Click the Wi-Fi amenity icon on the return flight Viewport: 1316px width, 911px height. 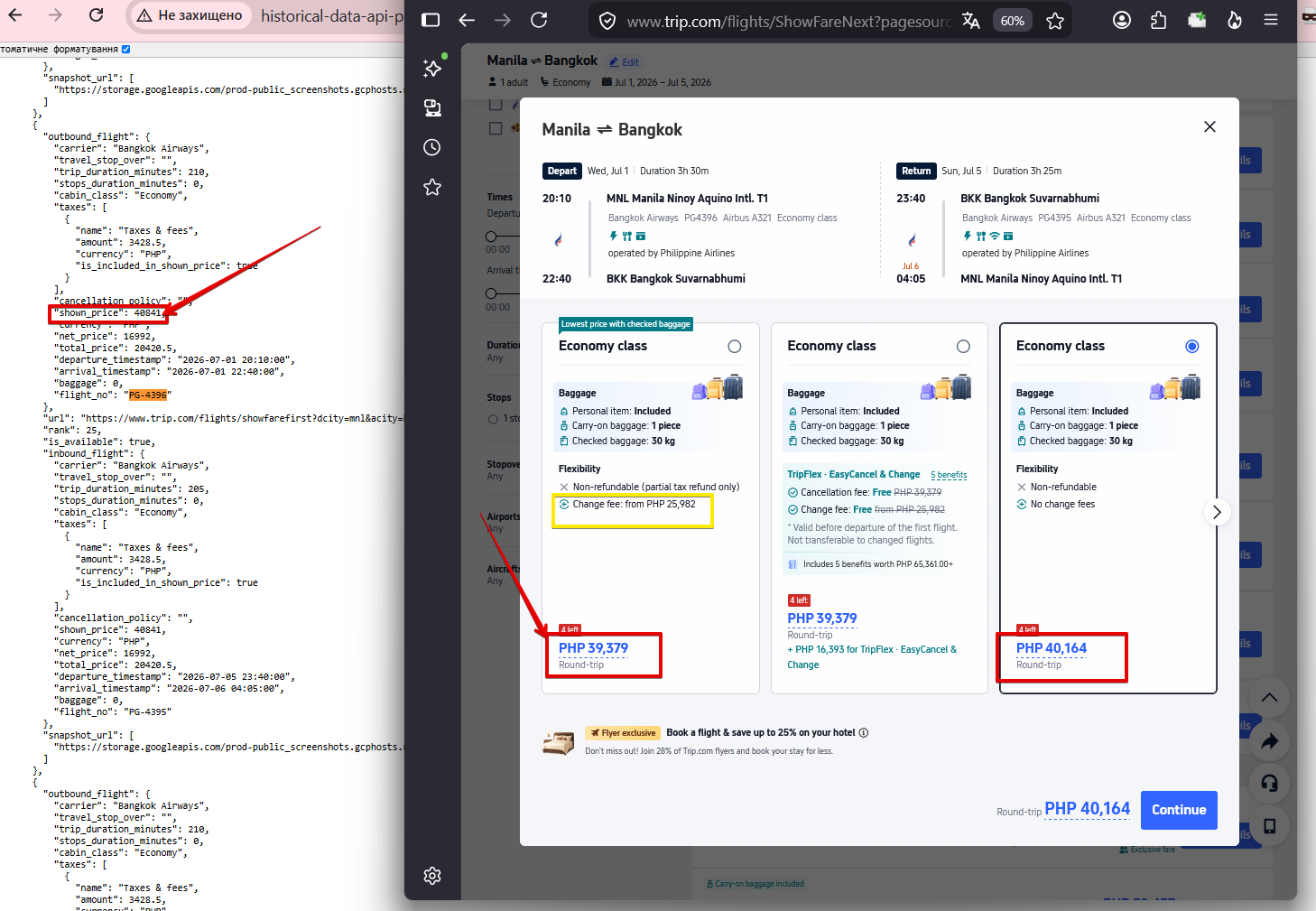click(995, 237)
